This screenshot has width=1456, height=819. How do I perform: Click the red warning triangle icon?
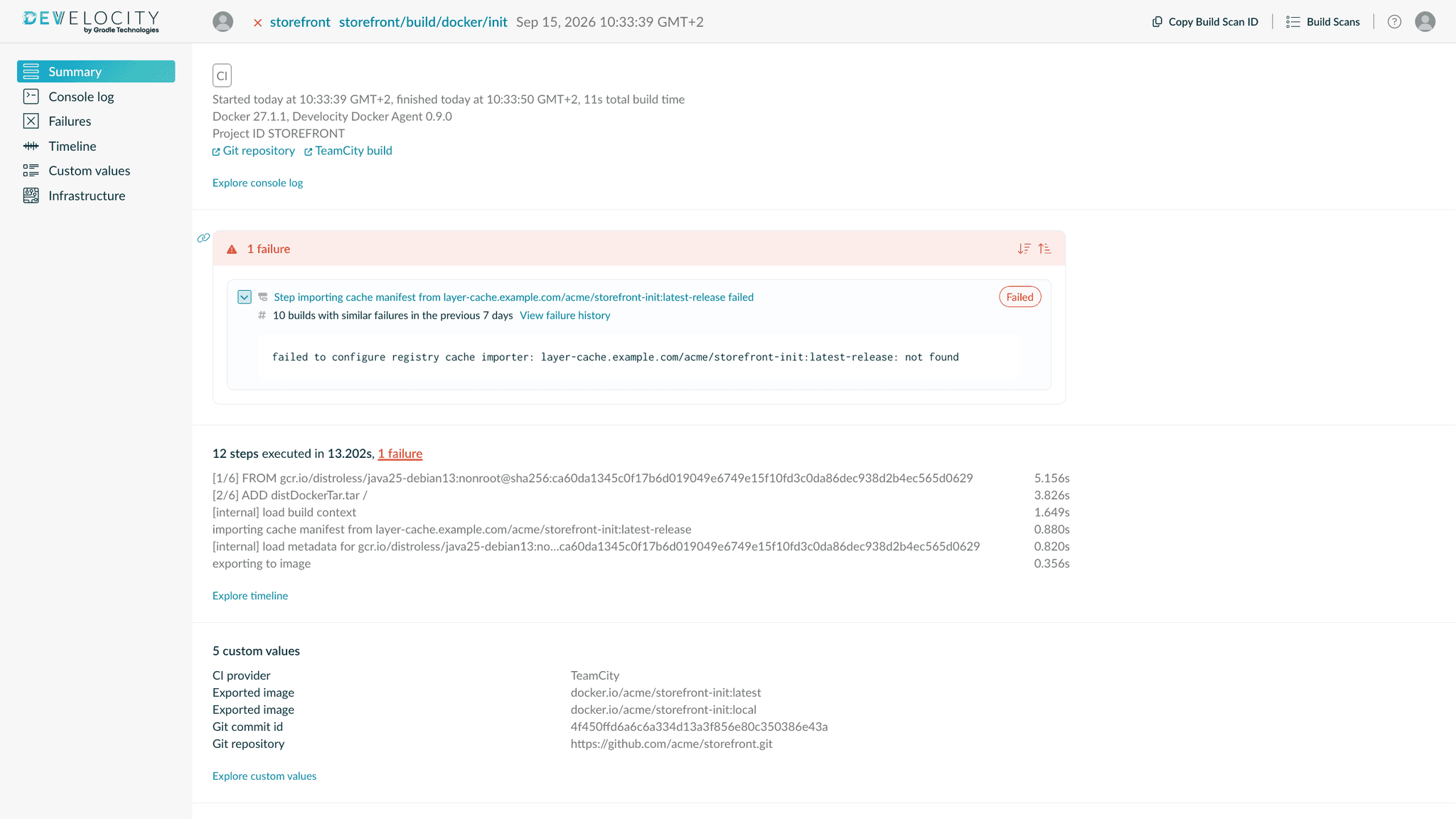click(x=232, y=250)
